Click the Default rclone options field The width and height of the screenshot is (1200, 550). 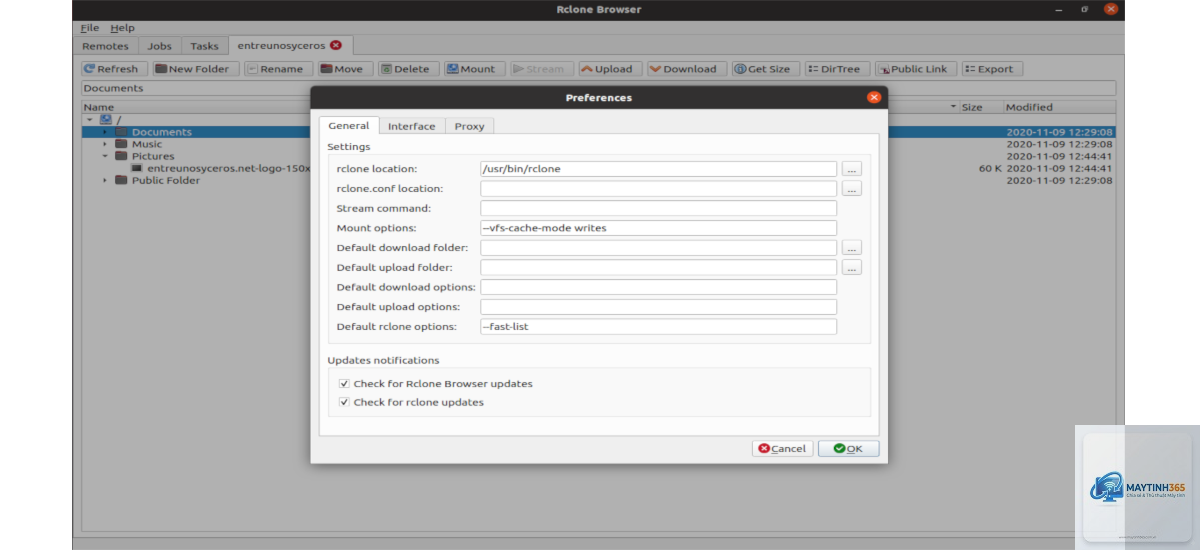click(x=658, y=326)
